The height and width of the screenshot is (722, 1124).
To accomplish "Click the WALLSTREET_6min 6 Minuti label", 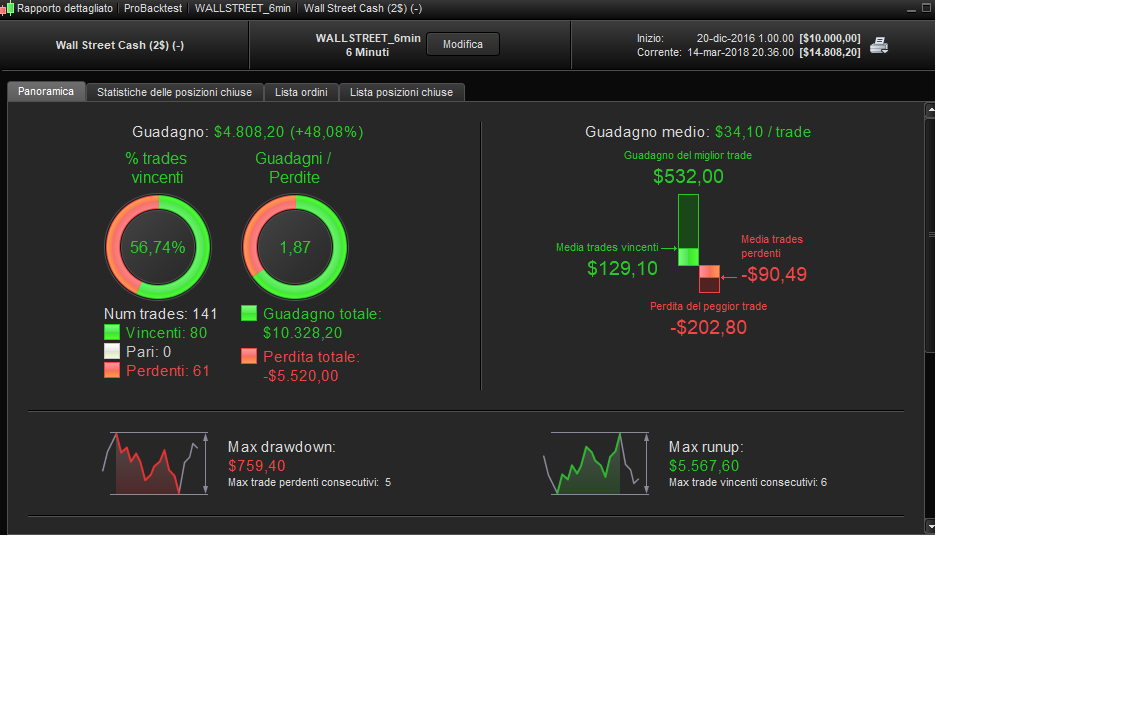I will (x=368, y=45).
